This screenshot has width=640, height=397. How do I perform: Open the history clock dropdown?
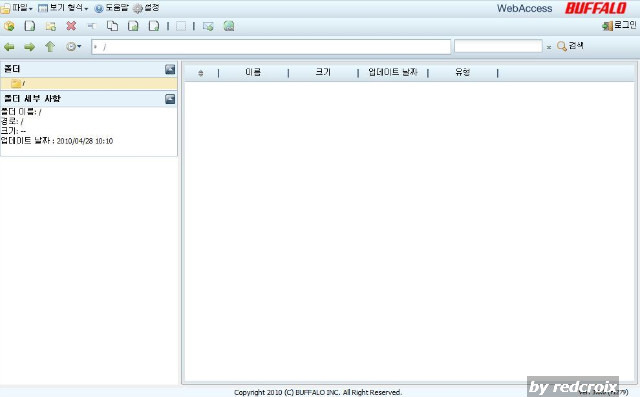coord(73,47)
